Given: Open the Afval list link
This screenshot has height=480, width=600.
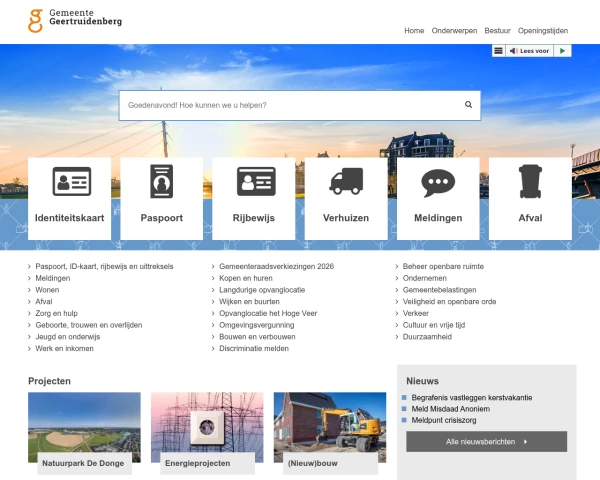Looking at the screenshot, I should pos(44,302).
